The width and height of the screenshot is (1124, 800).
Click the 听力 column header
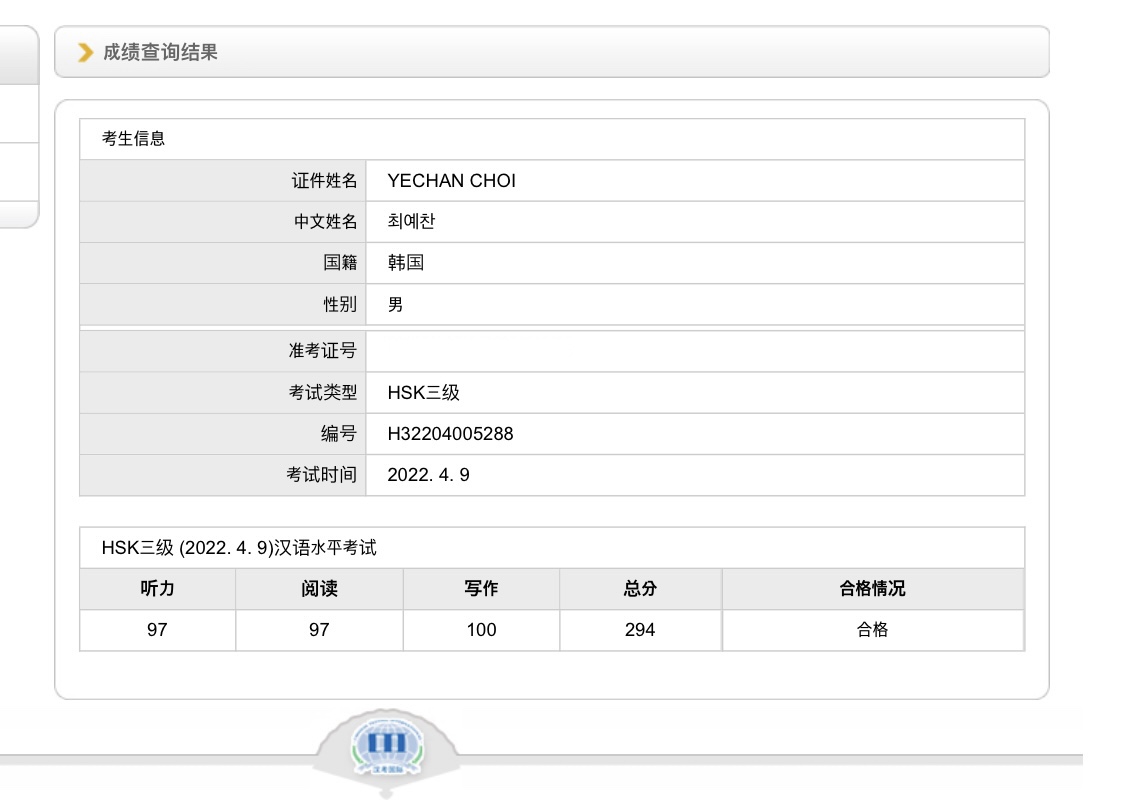pyautogui.click(x=158, y=589)
